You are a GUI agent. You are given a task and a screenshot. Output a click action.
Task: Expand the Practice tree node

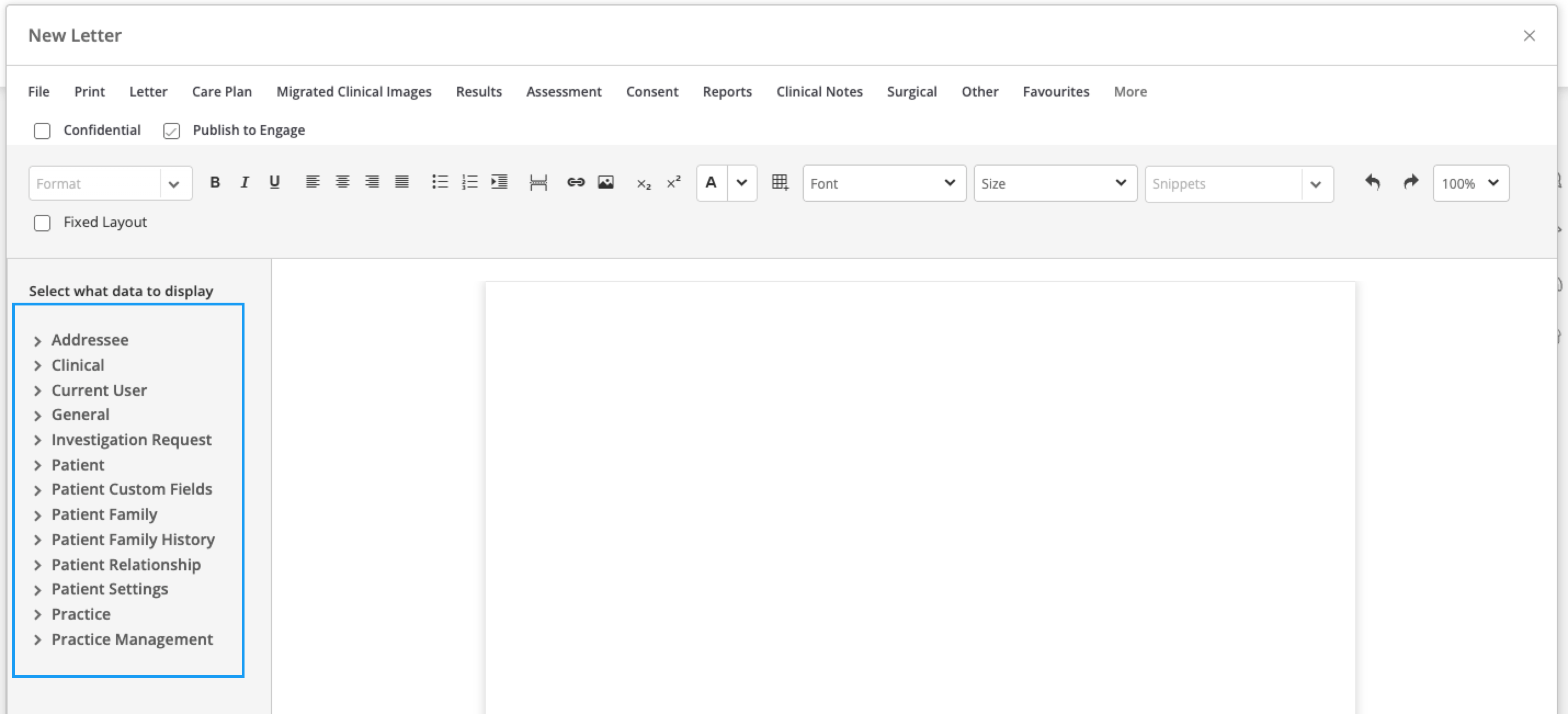[38, 615]
